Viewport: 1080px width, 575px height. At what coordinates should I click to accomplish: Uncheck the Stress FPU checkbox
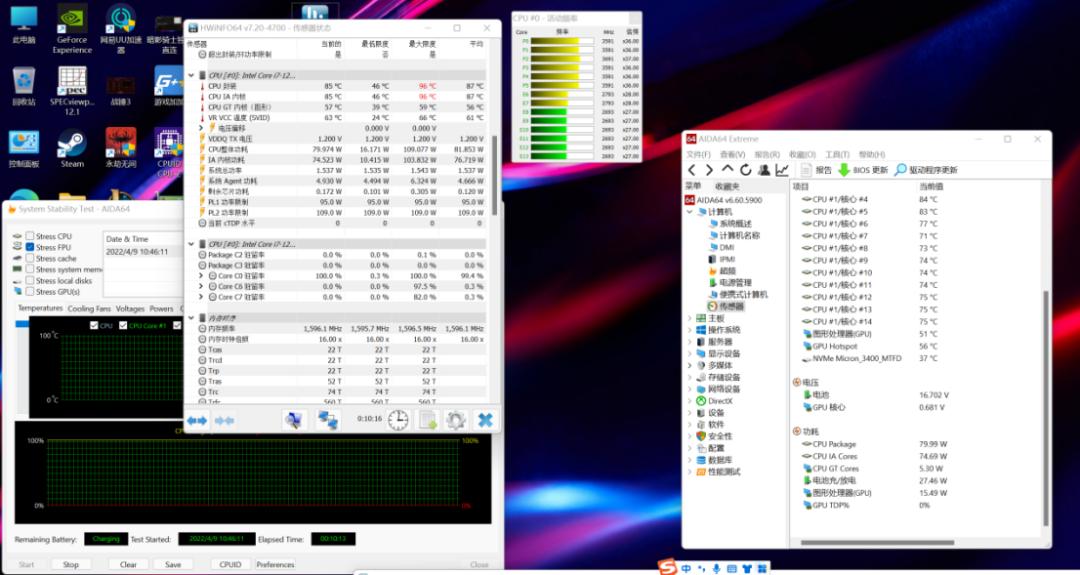pos(30,247)
